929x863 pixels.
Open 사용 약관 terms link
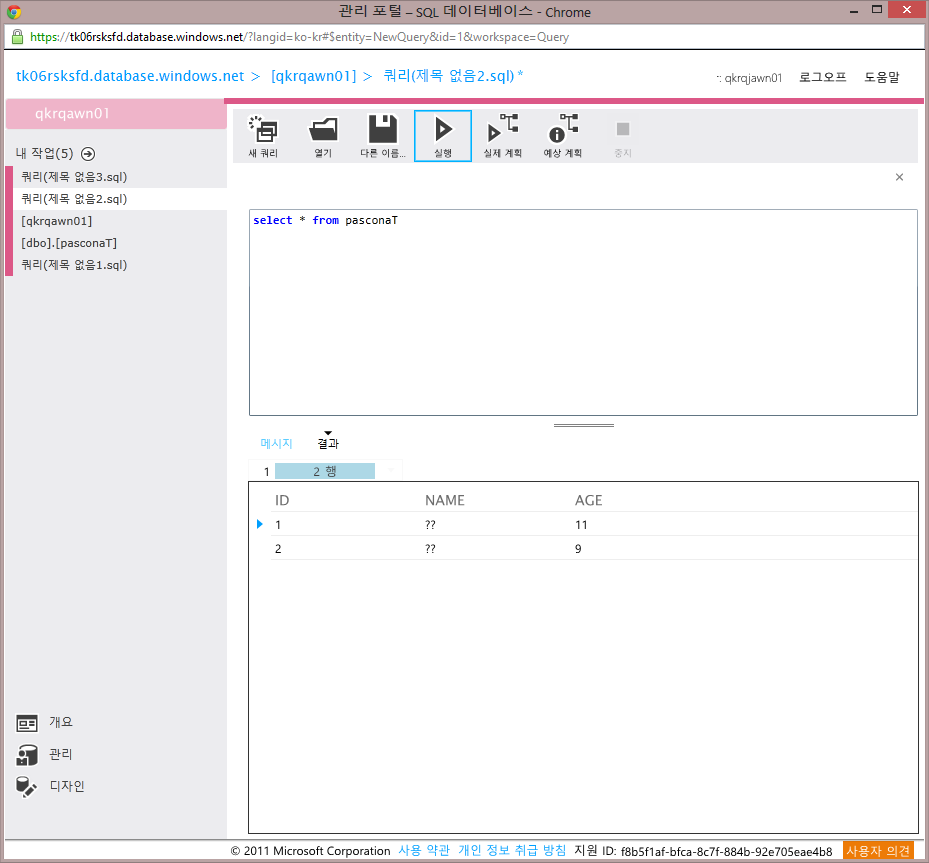point(424,851)
